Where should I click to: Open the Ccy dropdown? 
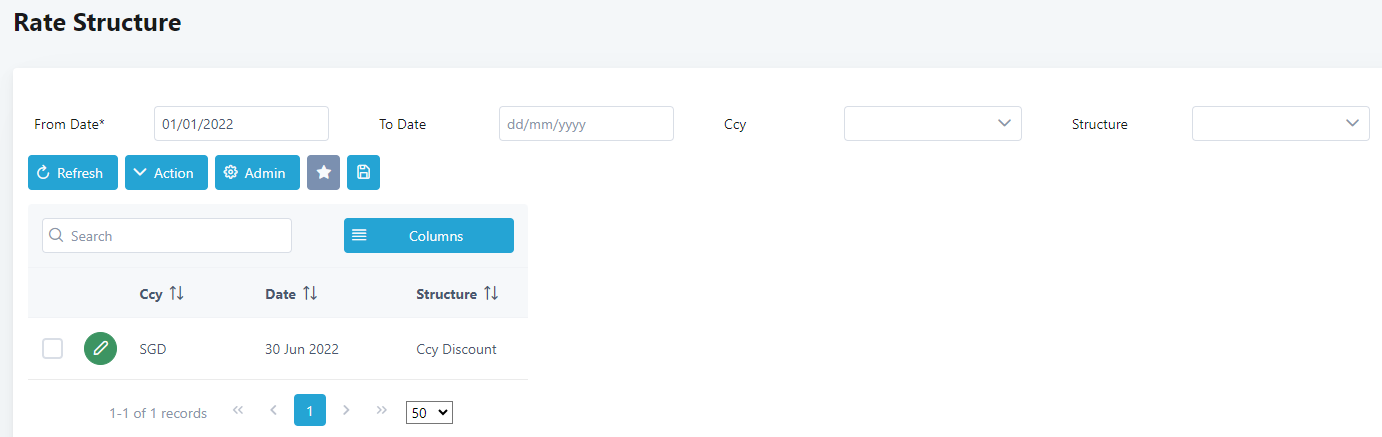tap(932, 124)
